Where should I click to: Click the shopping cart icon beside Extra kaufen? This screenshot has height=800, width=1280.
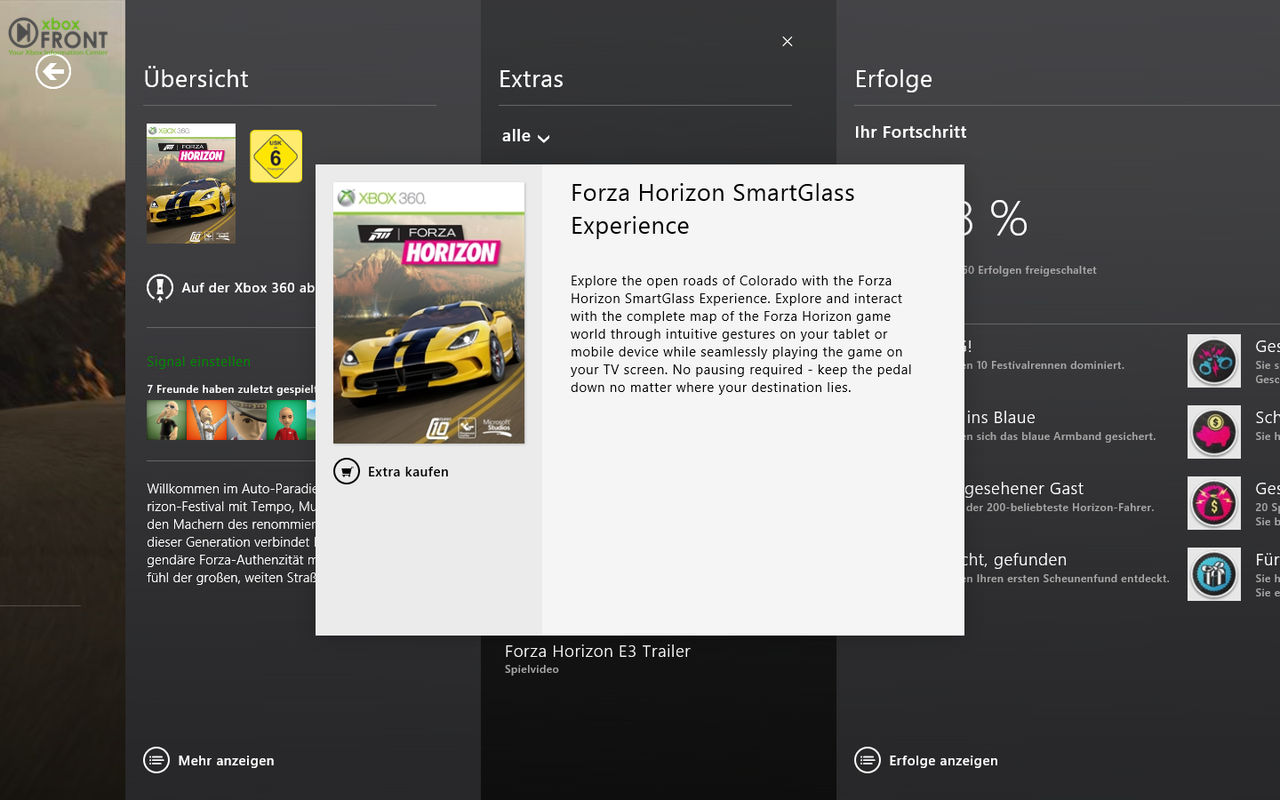tap(346, 471)
